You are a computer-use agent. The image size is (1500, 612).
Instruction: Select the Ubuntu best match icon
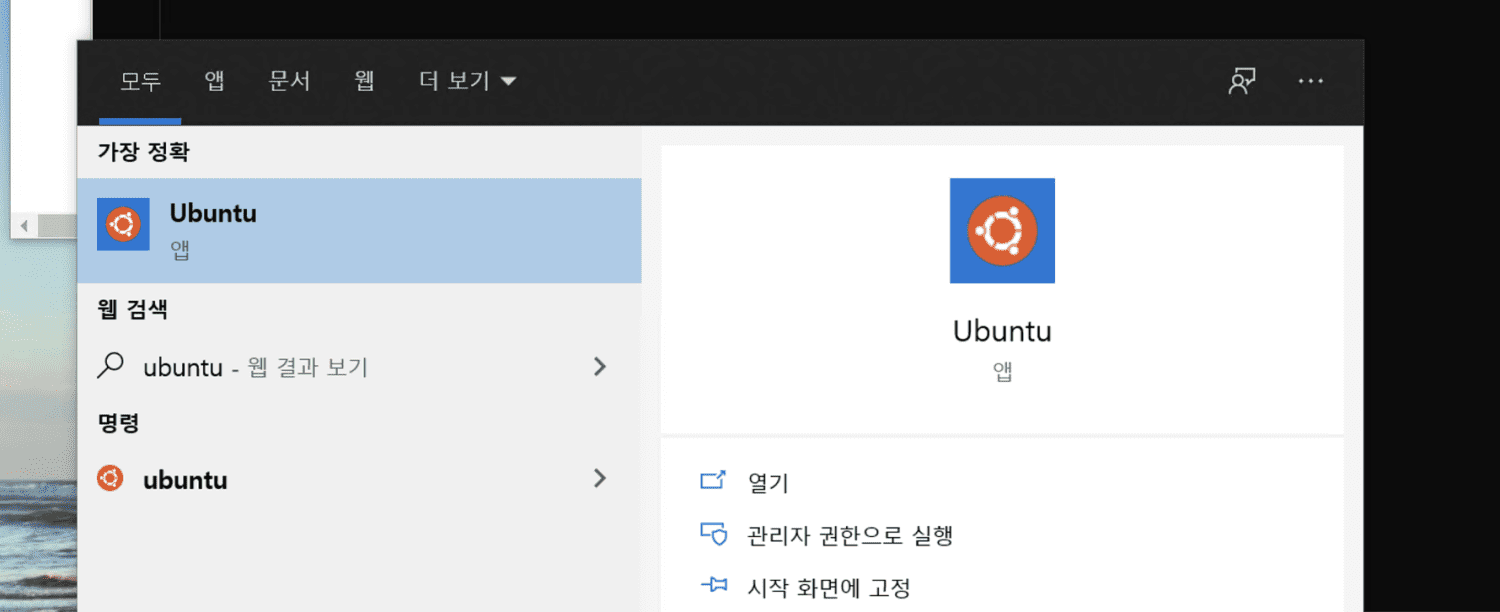tap(123, 224)
